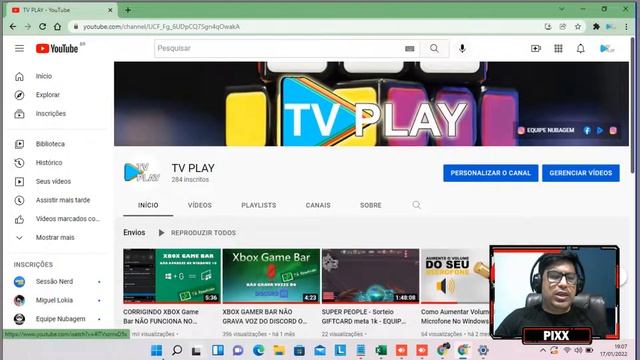Switch to the VÍDEOS tab
Image resolution: width=640 pixels, height=360 pixels.
[200, 205]
